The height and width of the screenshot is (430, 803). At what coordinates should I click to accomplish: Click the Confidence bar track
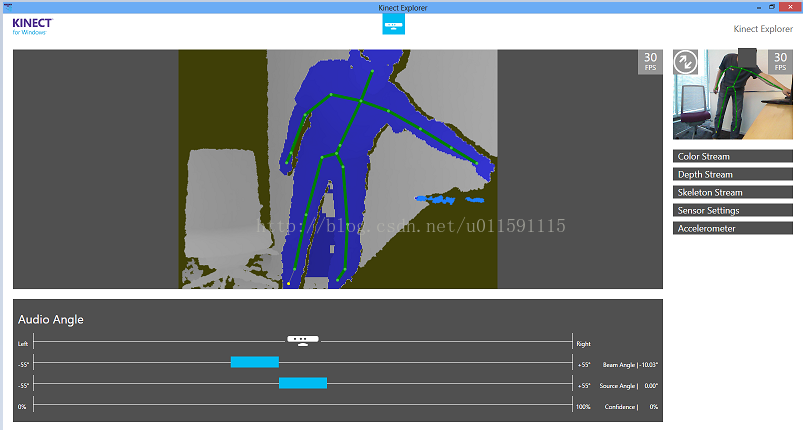tap(303, 404)
